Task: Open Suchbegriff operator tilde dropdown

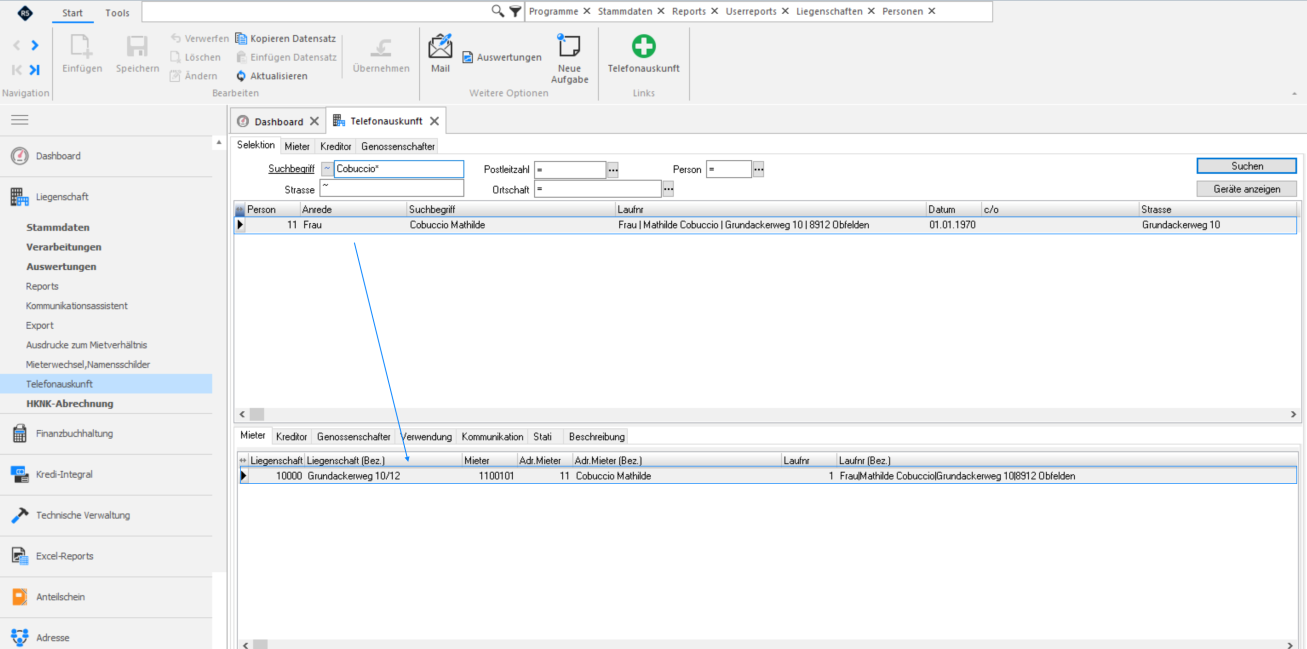Action: [x=326, y=169]
